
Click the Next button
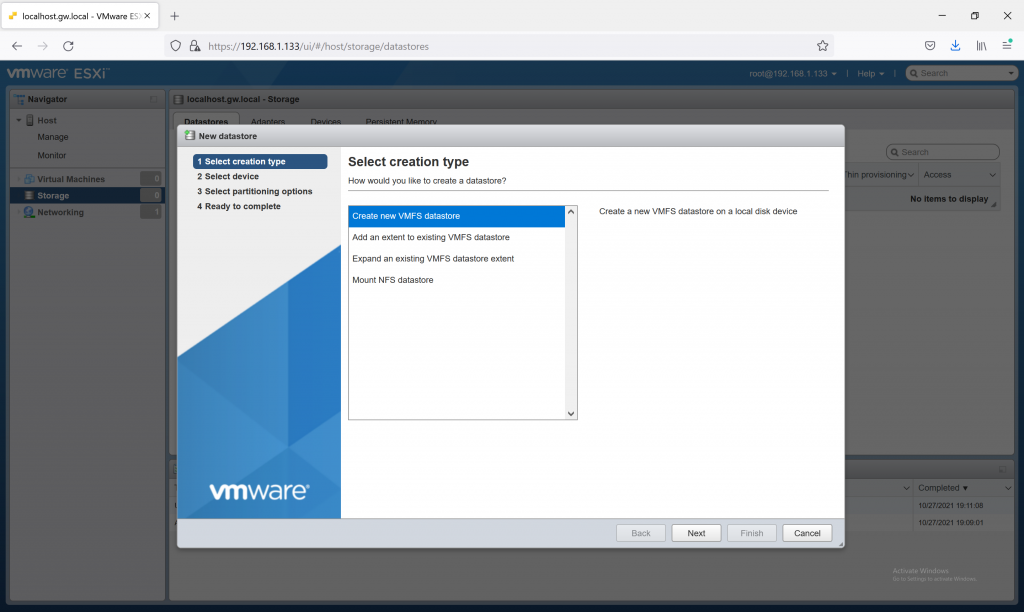(x=696, y=533)
